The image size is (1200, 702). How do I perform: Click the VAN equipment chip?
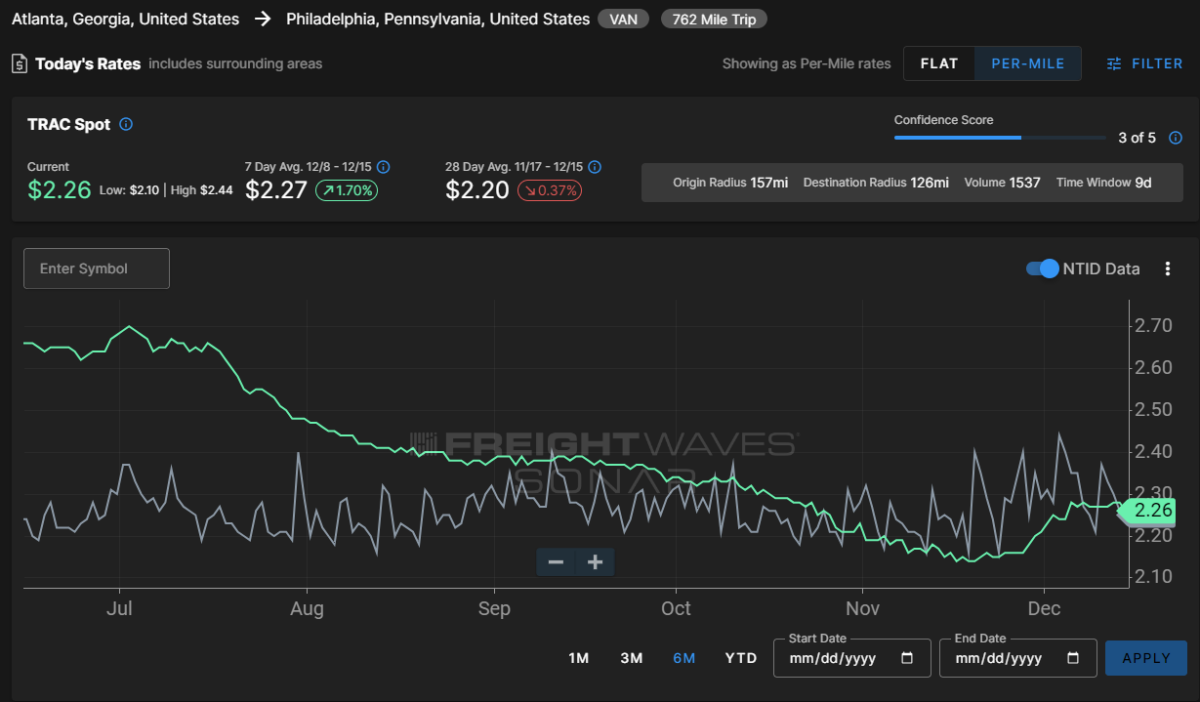(624, 19)
